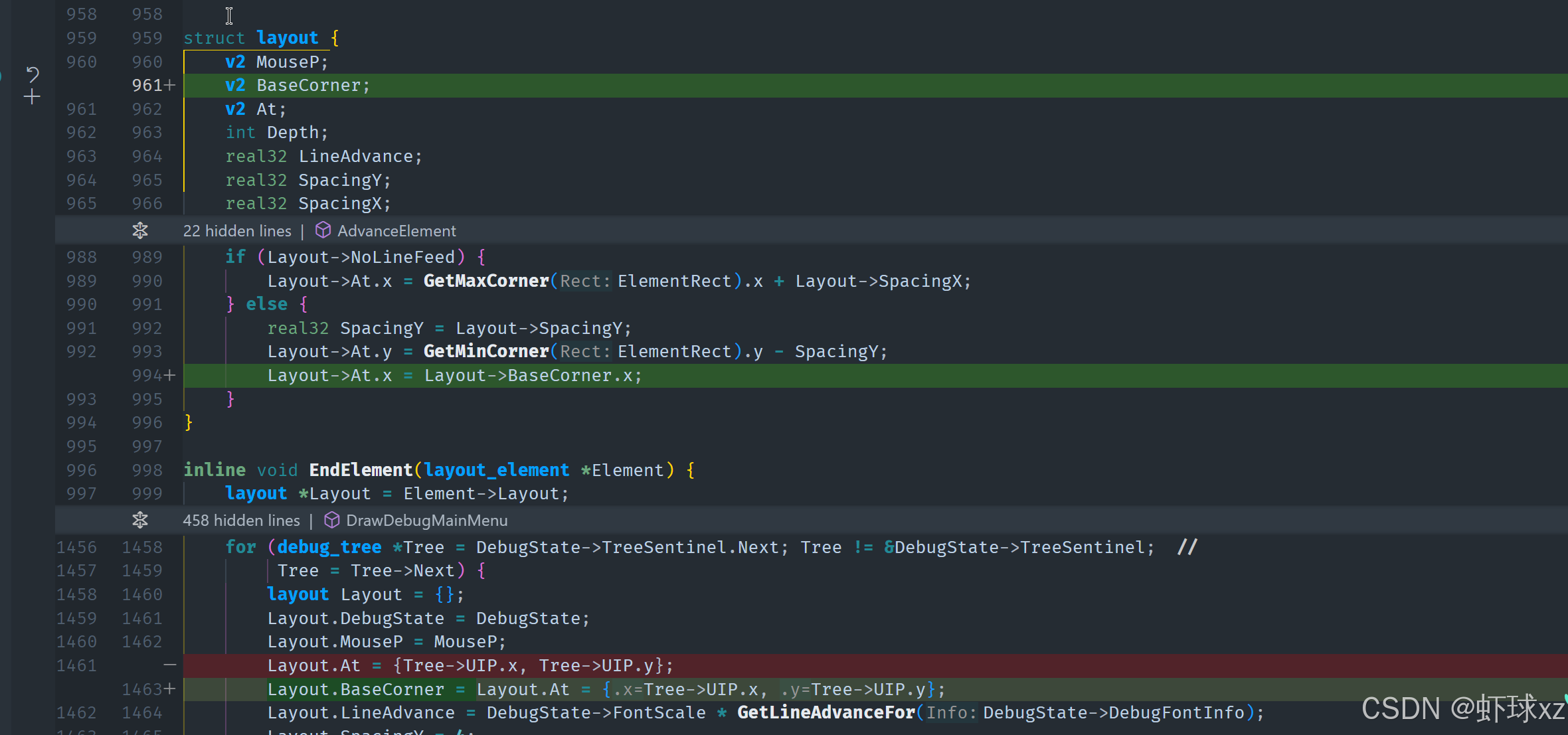Expand the 458 hidden lines section
This screenshot has width=1568, height=735.
(241, 521)
